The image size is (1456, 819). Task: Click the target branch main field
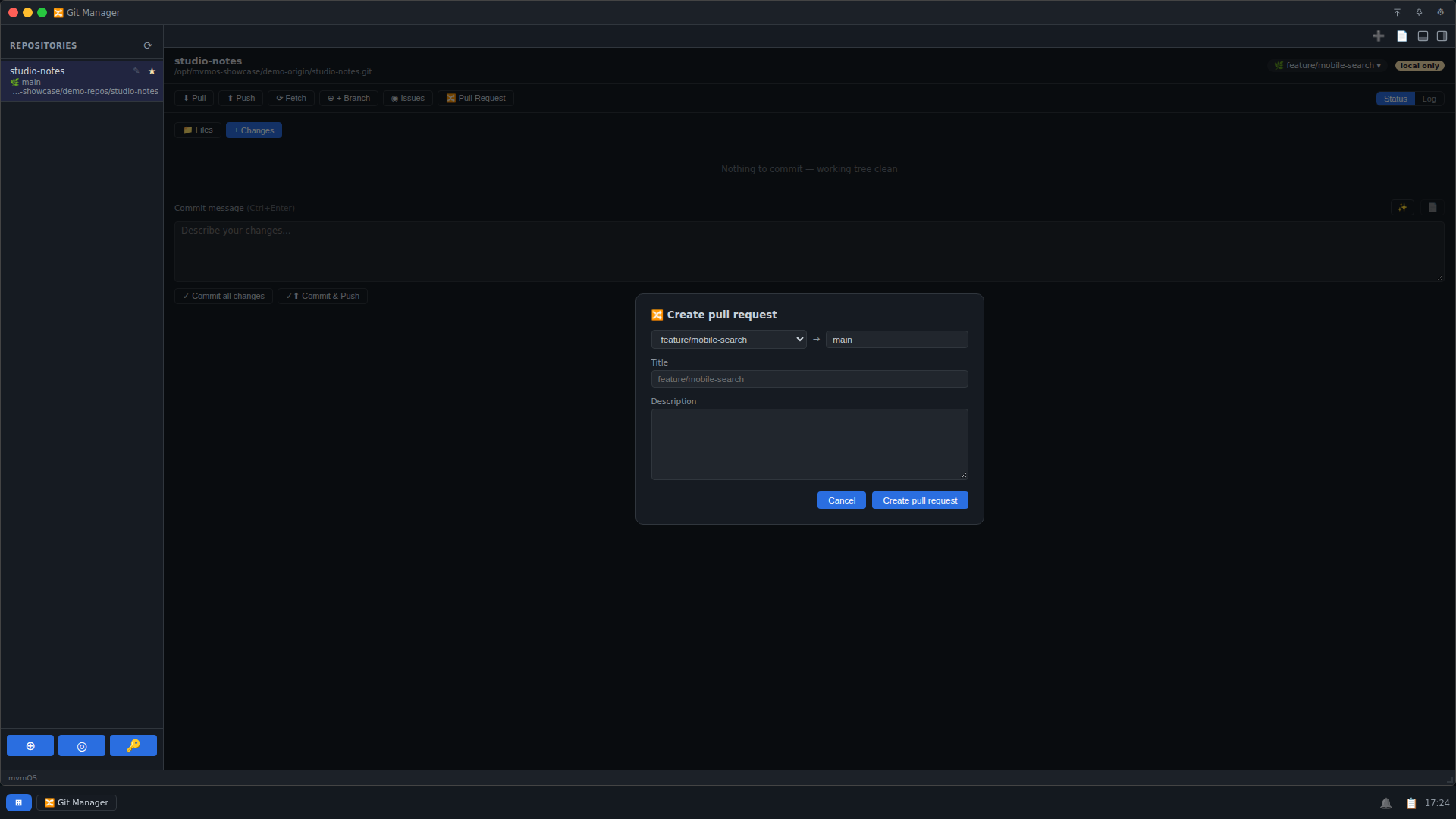pos(897,340)
